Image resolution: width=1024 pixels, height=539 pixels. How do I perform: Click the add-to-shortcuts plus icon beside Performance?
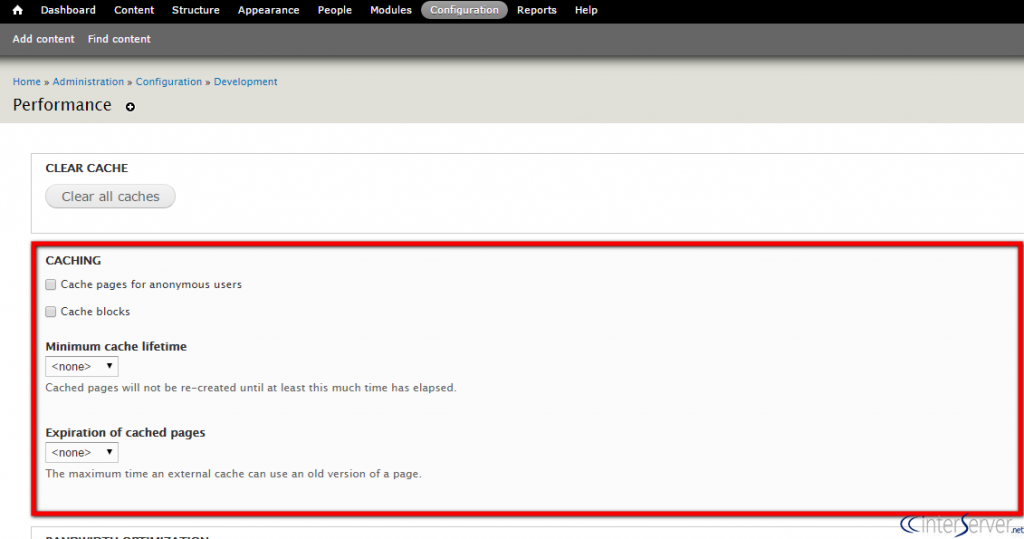[131, 106]
